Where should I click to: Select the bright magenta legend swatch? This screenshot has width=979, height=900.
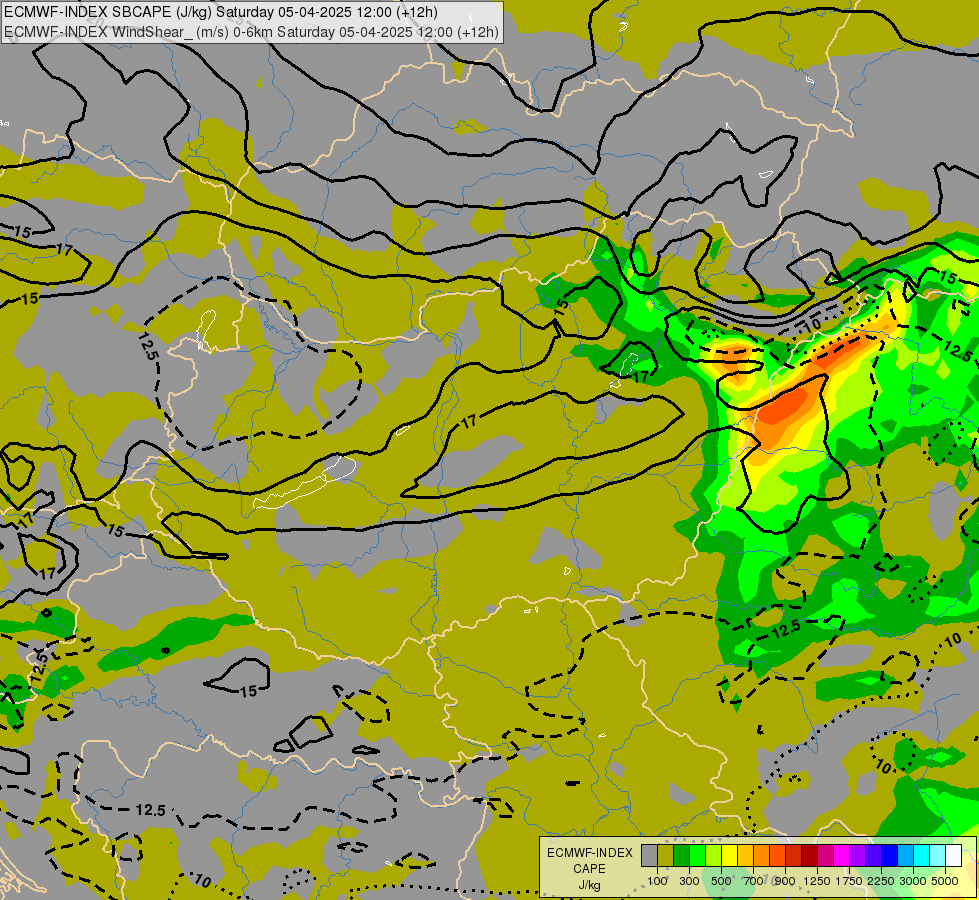(841, 855)
